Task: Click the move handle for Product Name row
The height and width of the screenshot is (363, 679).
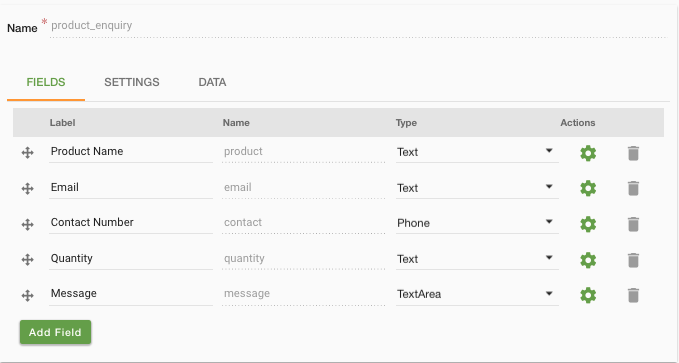Action: [28, 152]
